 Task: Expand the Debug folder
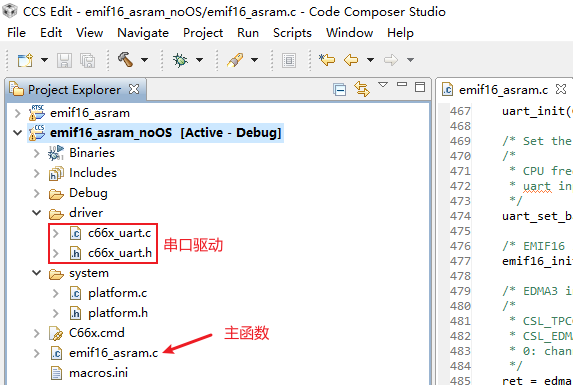click(x=36, y=193)
